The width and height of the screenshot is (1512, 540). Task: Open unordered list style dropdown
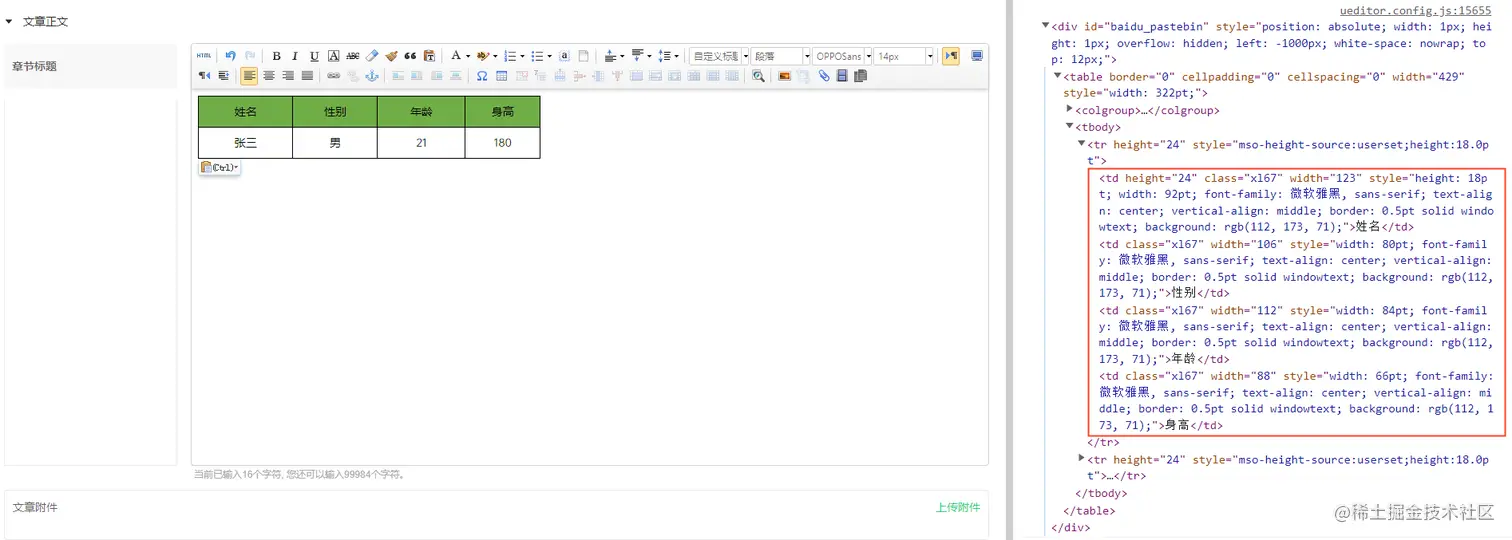(x=549, y=56)
